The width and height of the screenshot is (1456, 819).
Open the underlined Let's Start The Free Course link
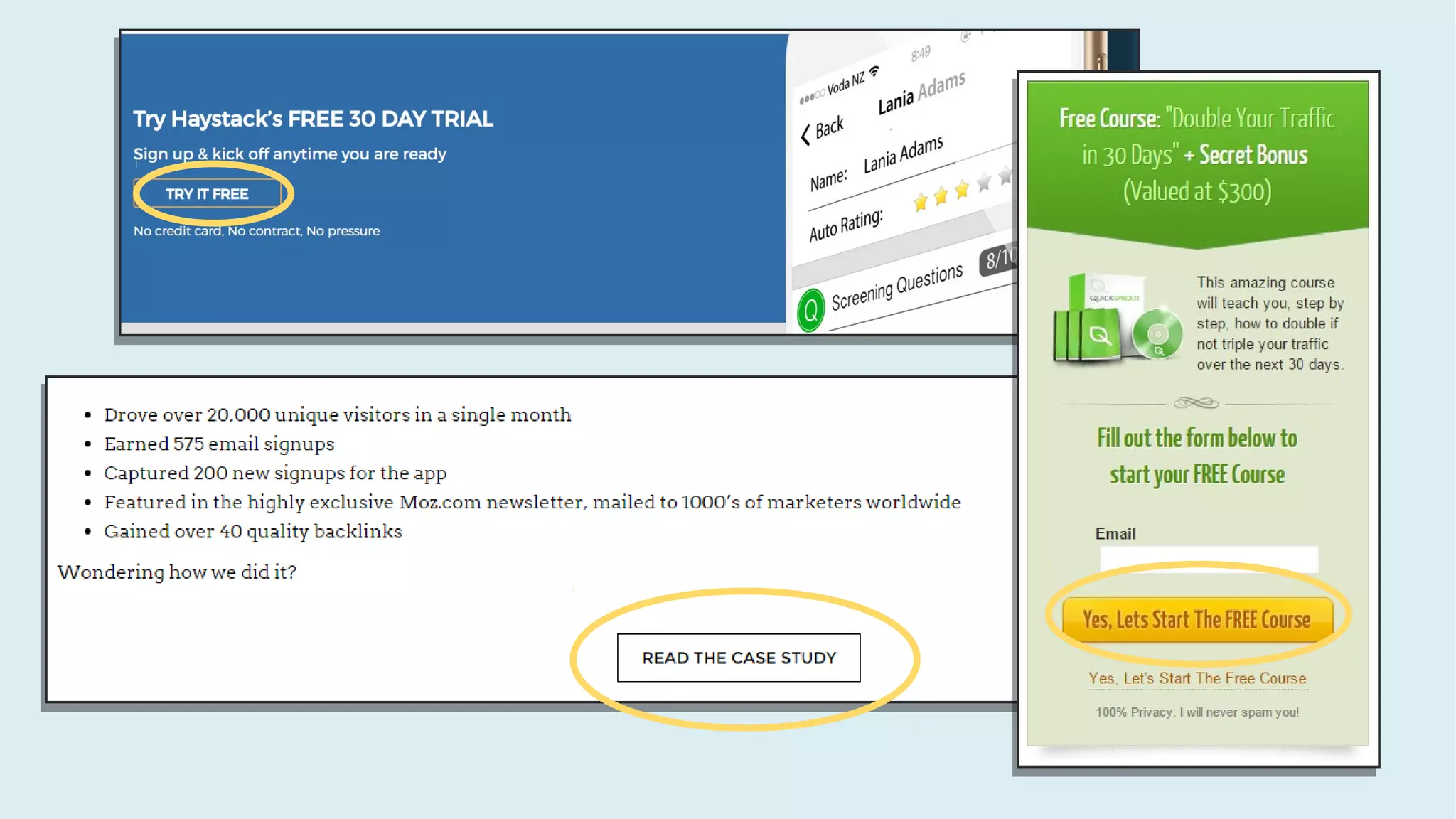click(1197, 678)
